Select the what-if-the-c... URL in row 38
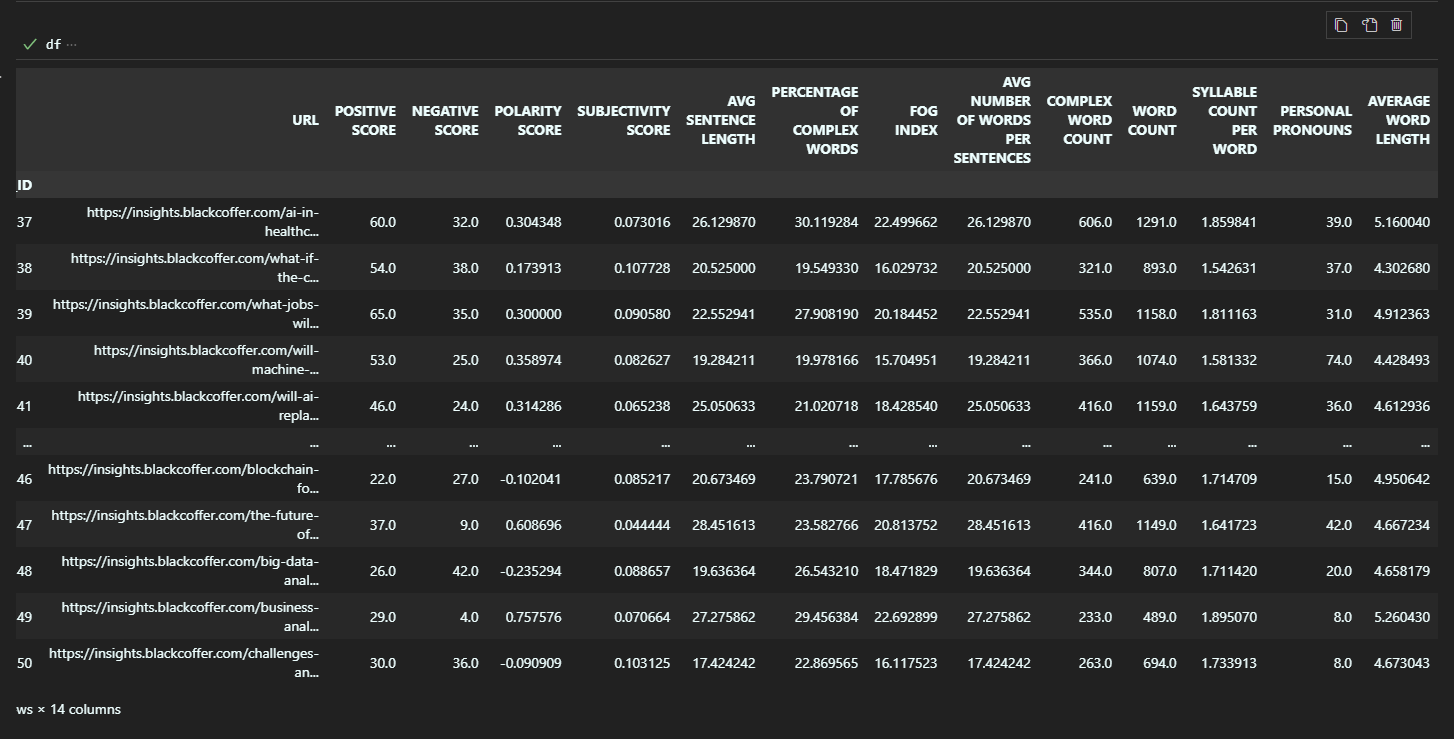 tap(195, 268)
